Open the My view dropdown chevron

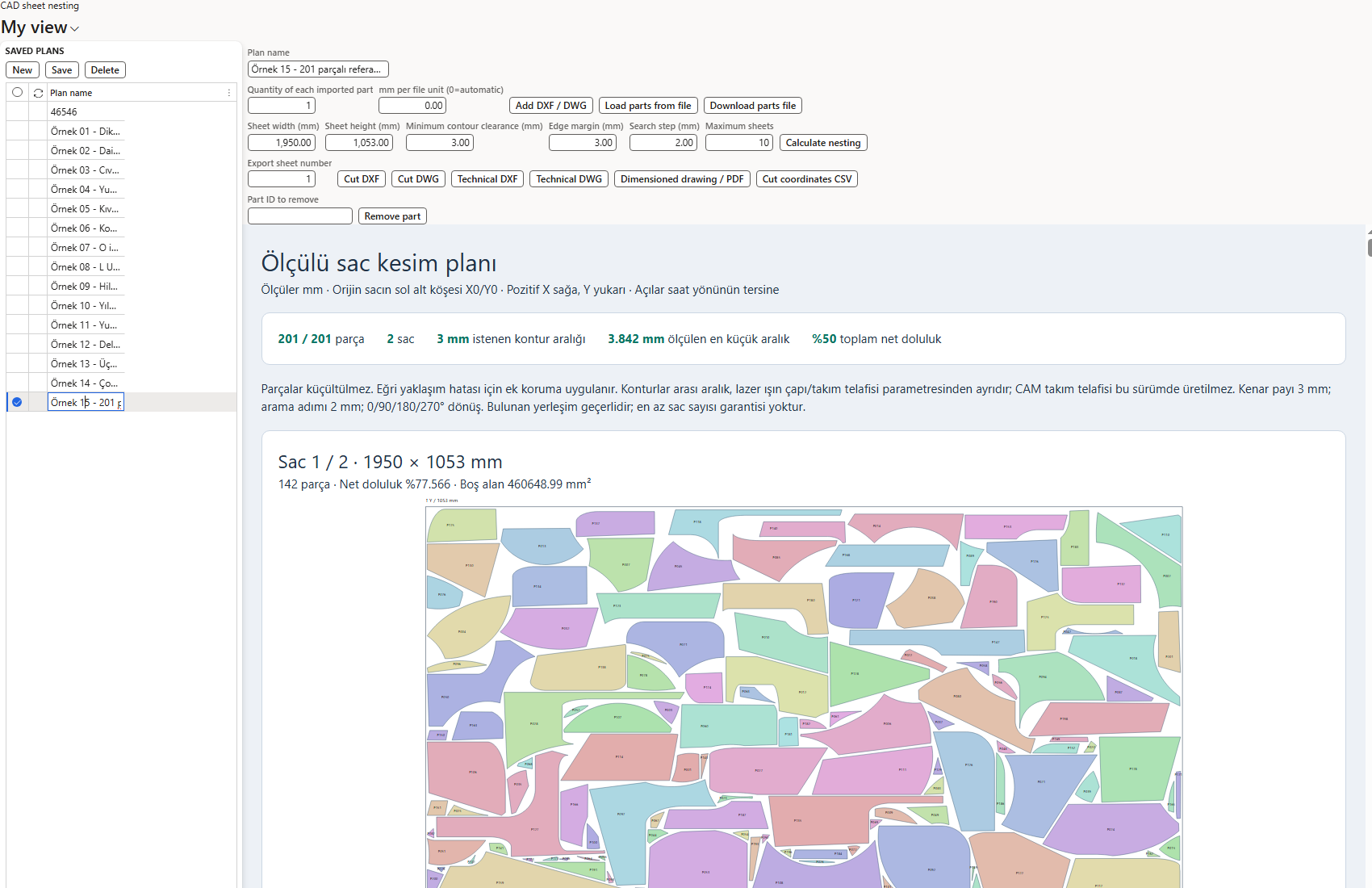point(74,29)
